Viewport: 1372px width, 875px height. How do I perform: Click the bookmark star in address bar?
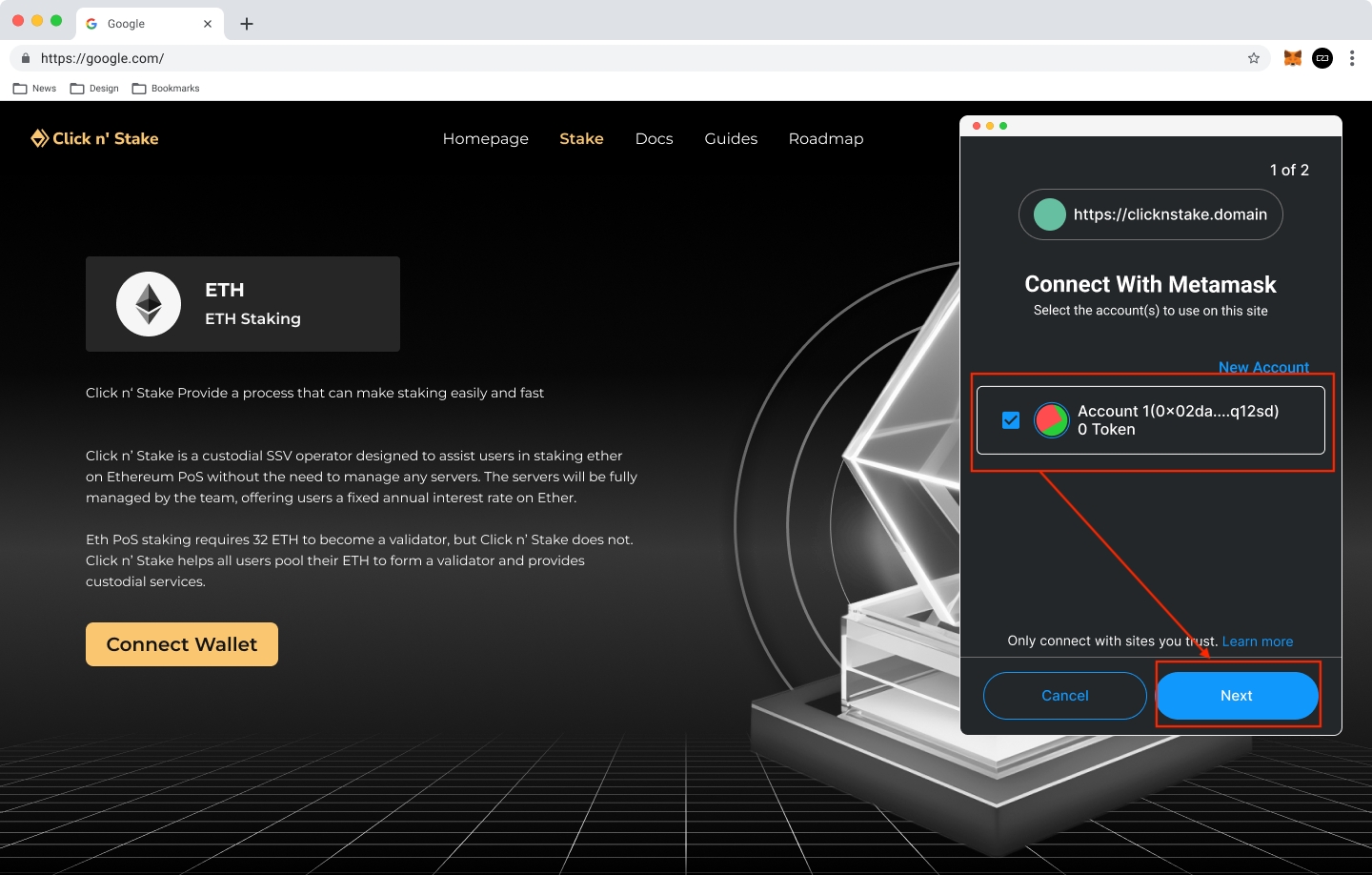[x=1254, y=58]
